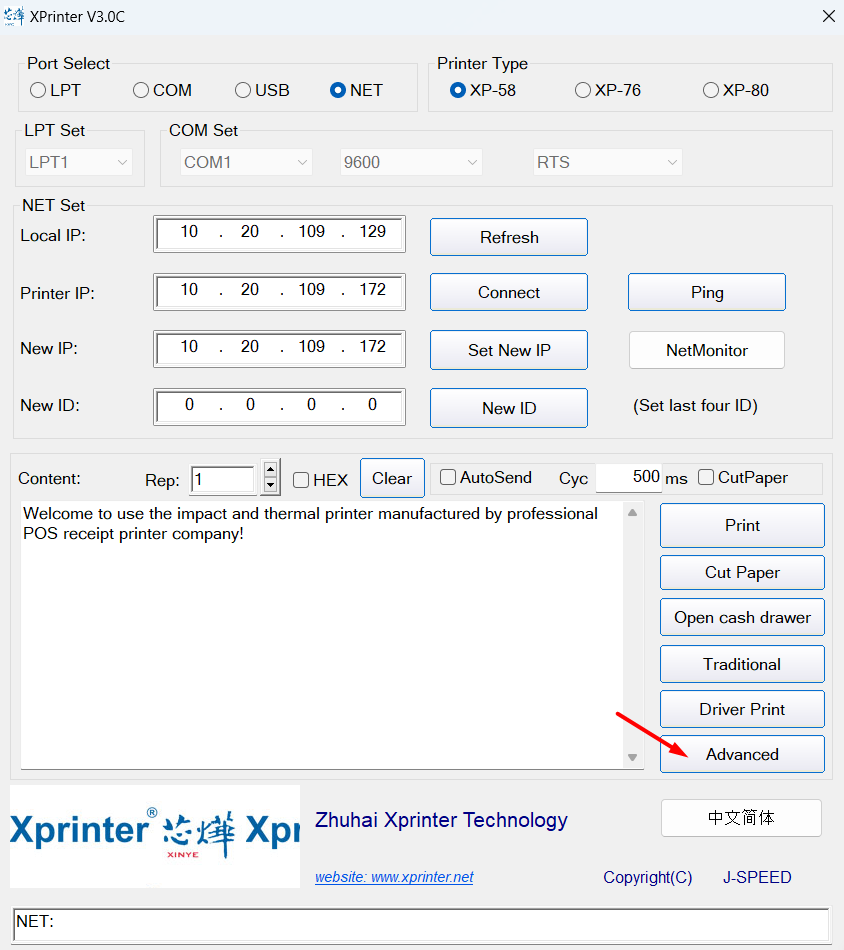Increment Rep value with up stepper

(270, 471)
